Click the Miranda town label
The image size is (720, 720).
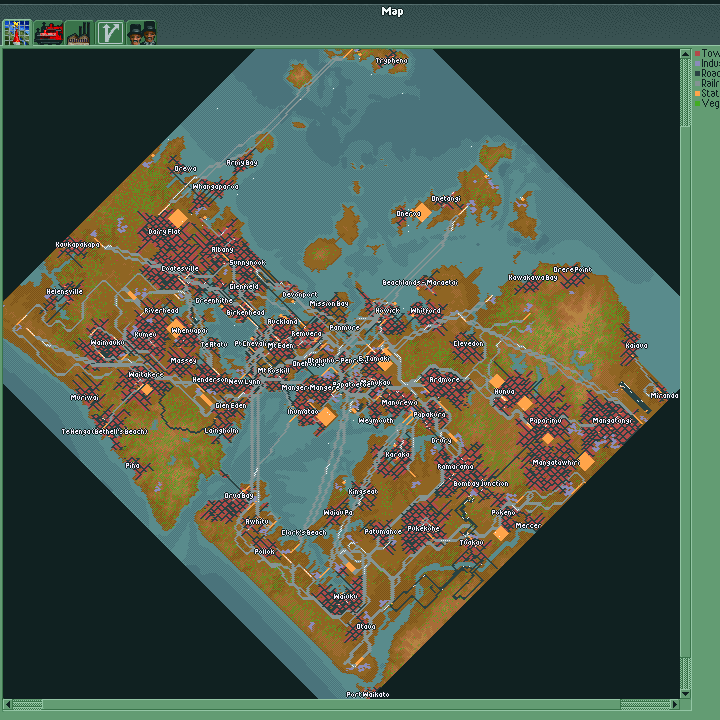pyautogui.click(x=664, y=395)
